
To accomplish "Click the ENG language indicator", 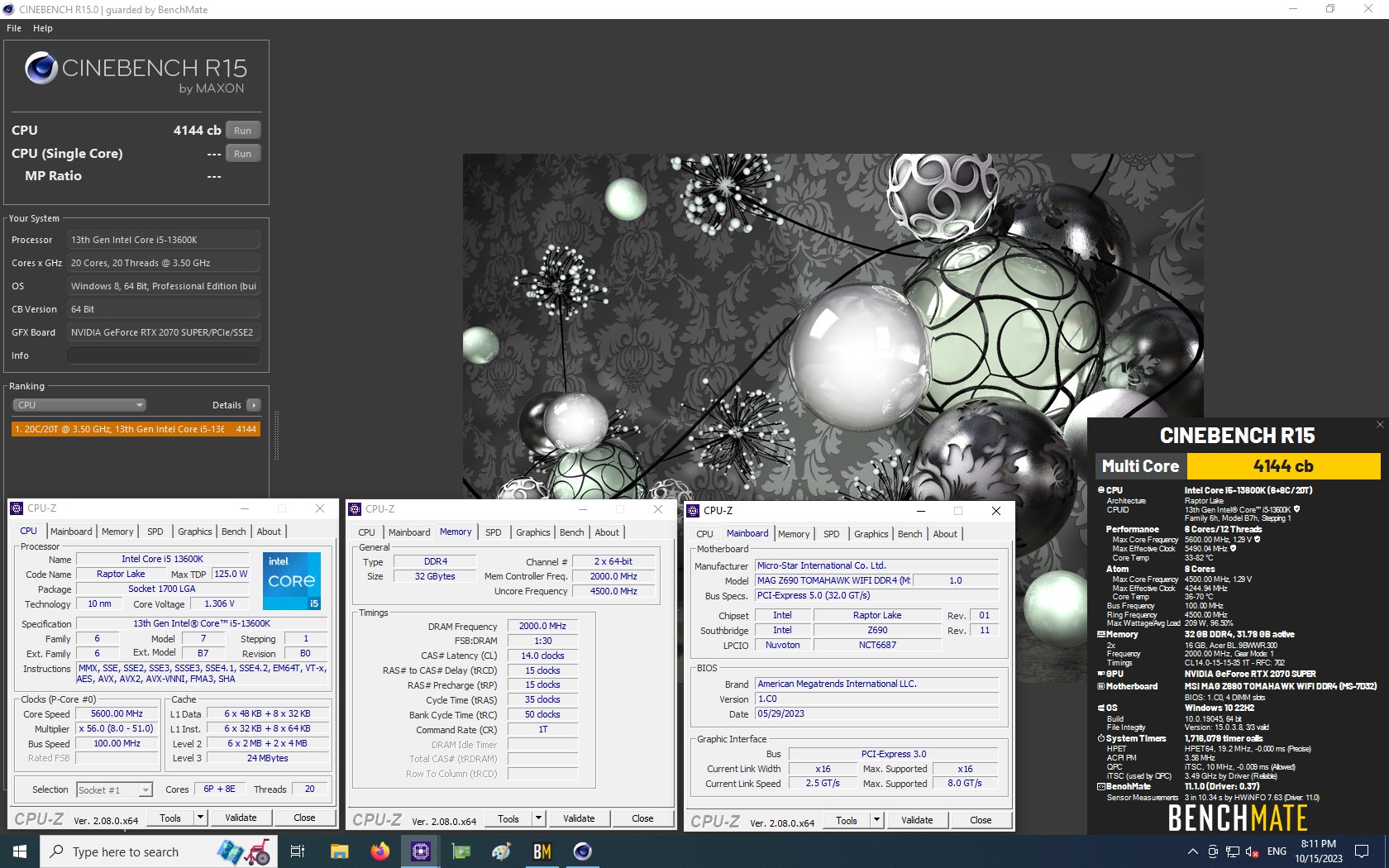I will 1277,851.
